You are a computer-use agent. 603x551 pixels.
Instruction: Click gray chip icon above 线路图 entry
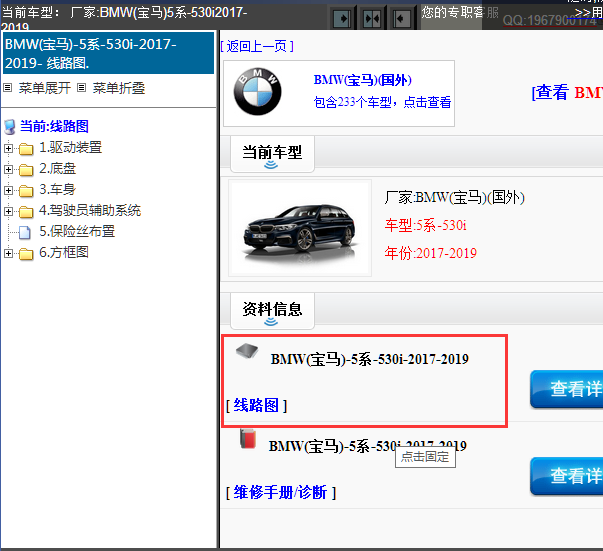247,350
